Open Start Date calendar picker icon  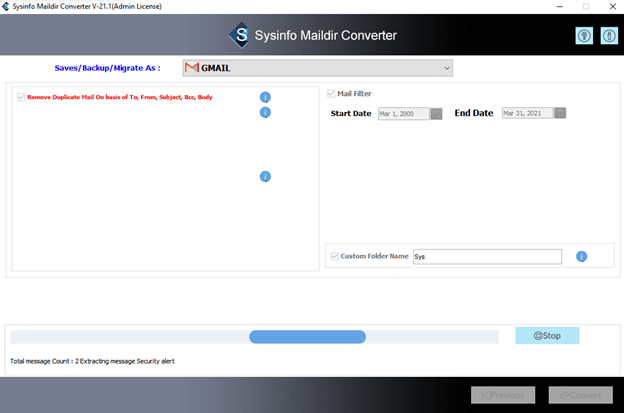point(437,114)
